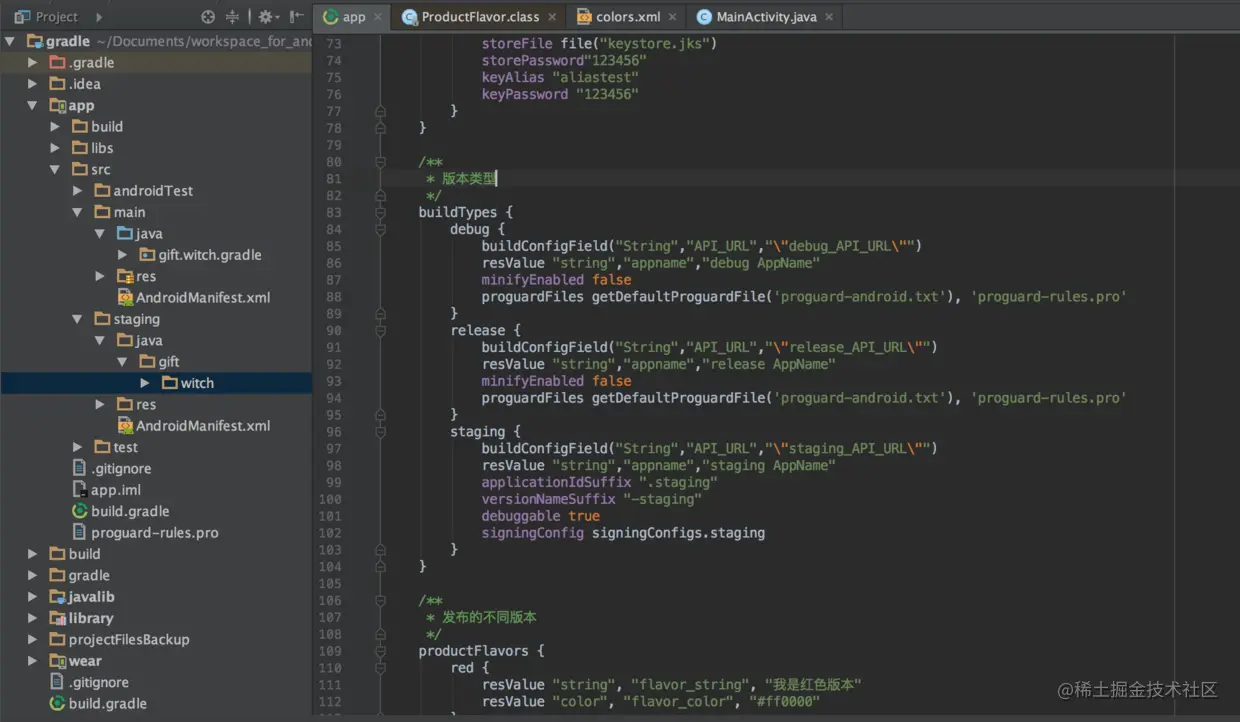Fold the release block at line 90
Screen dimensions: 1240x722
tap(380, 330)
